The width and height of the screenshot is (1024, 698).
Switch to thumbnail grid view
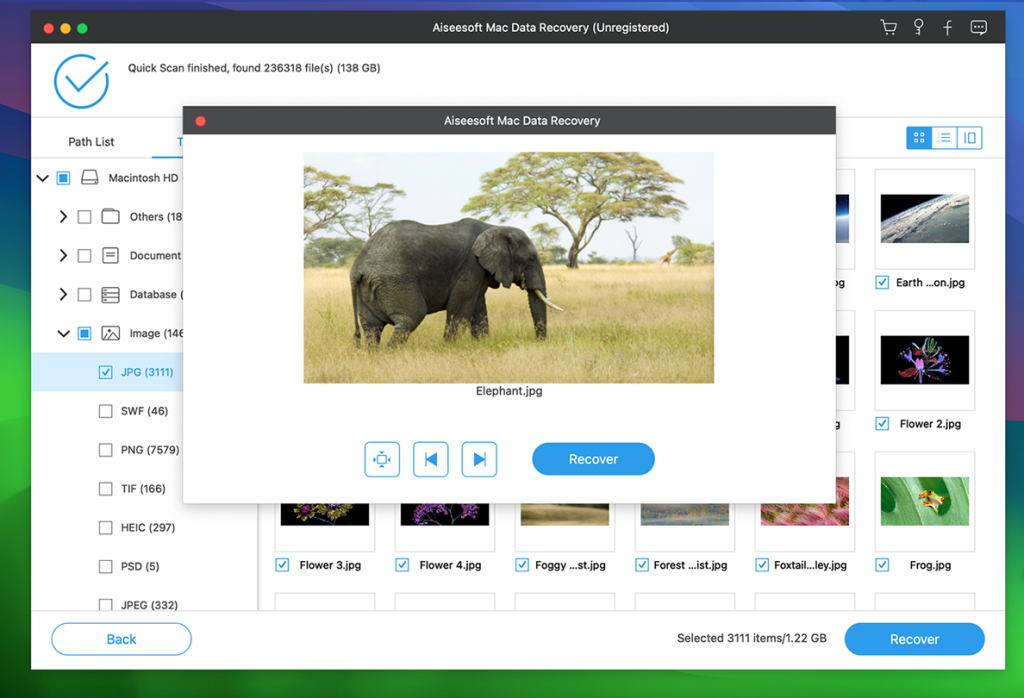click(x=918, y=138)
